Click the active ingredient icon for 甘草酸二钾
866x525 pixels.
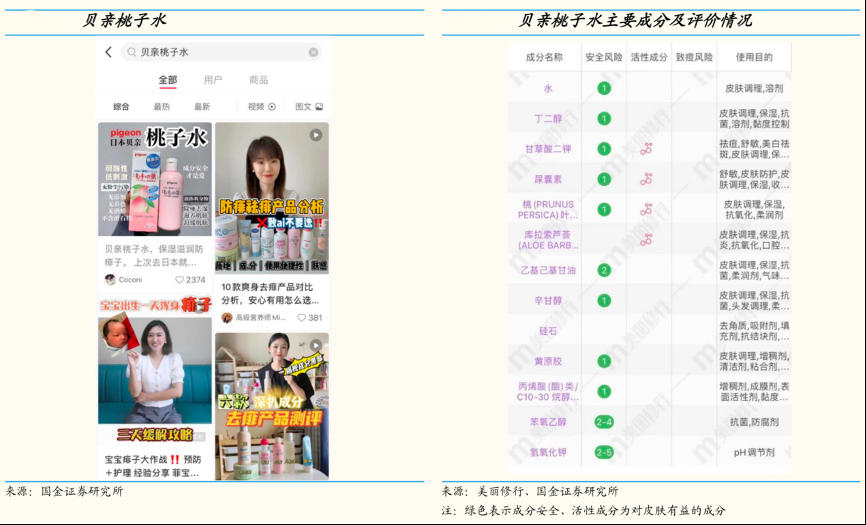point(646,149)
